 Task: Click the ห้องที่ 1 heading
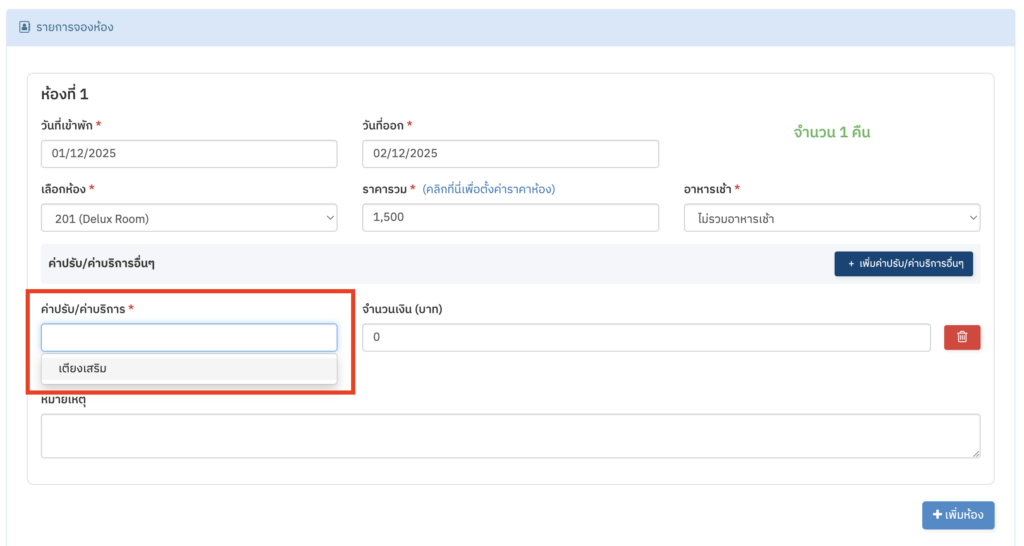(65, 95)
